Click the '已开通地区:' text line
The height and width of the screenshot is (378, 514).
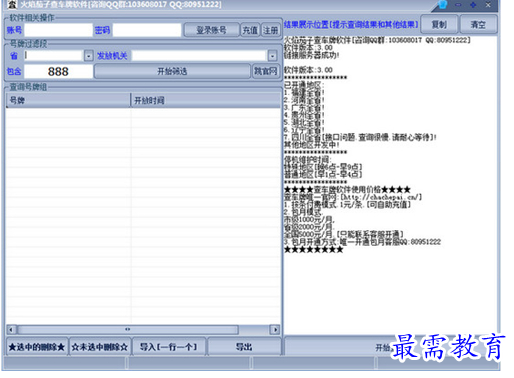pos(303,85)
